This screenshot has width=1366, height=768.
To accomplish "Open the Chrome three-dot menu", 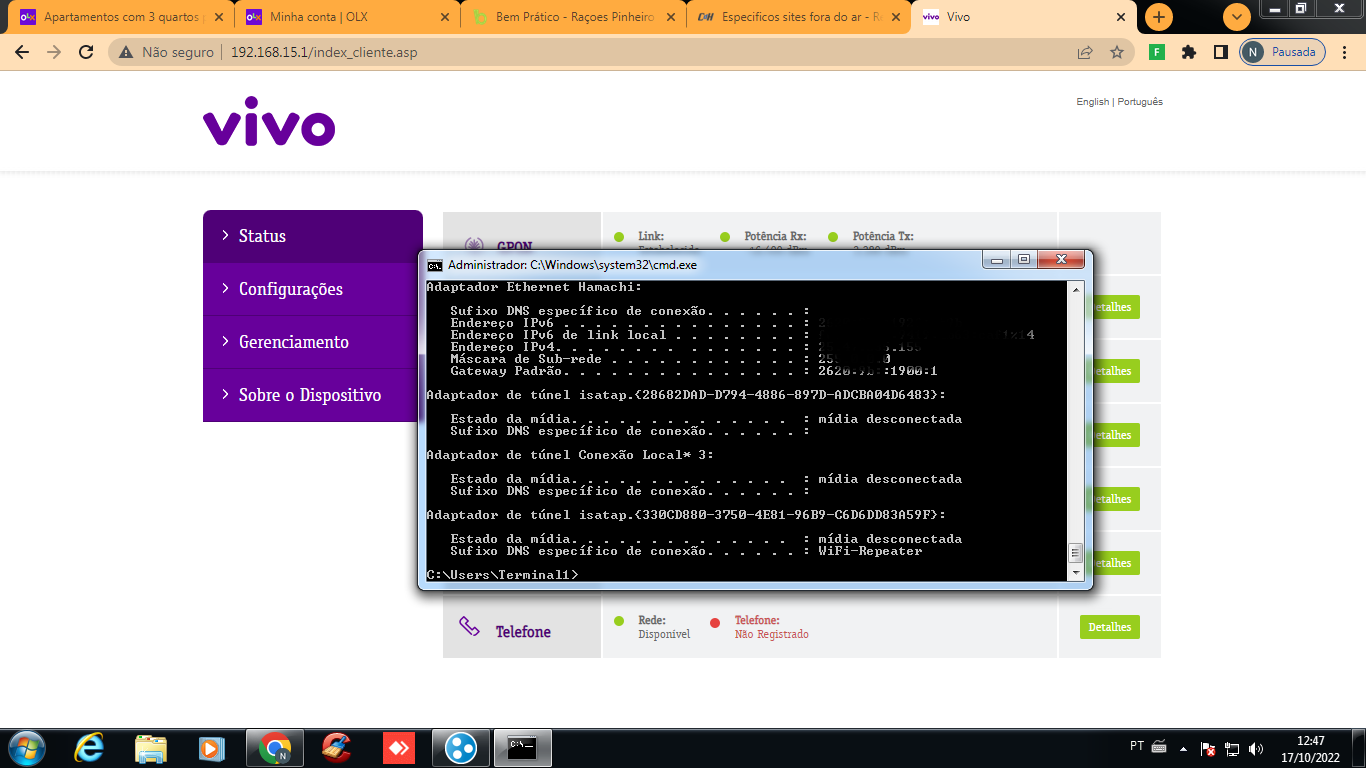I will [1346, 52].
